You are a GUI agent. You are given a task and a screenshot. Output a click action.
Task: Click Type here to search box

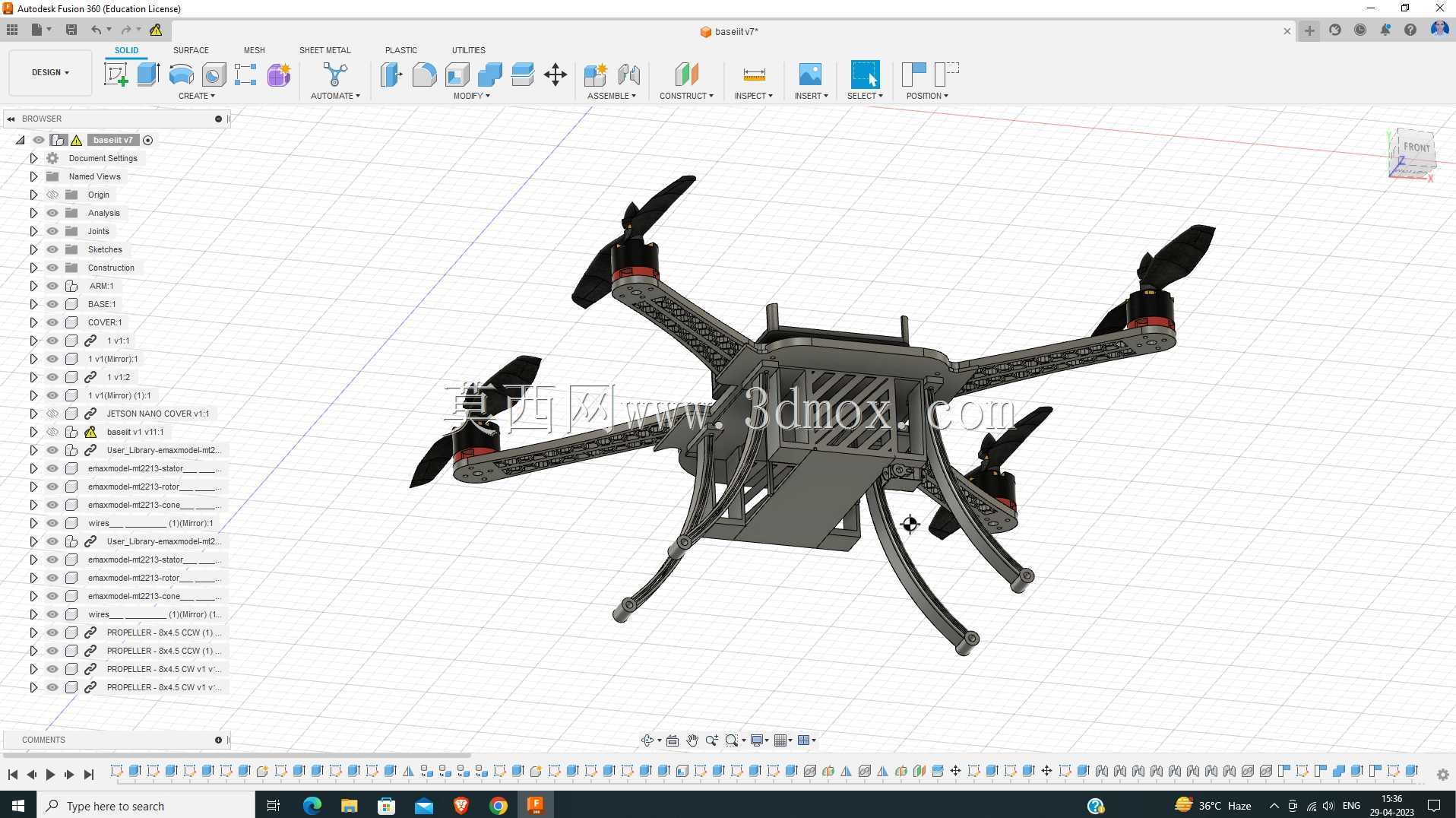(145, 806)
